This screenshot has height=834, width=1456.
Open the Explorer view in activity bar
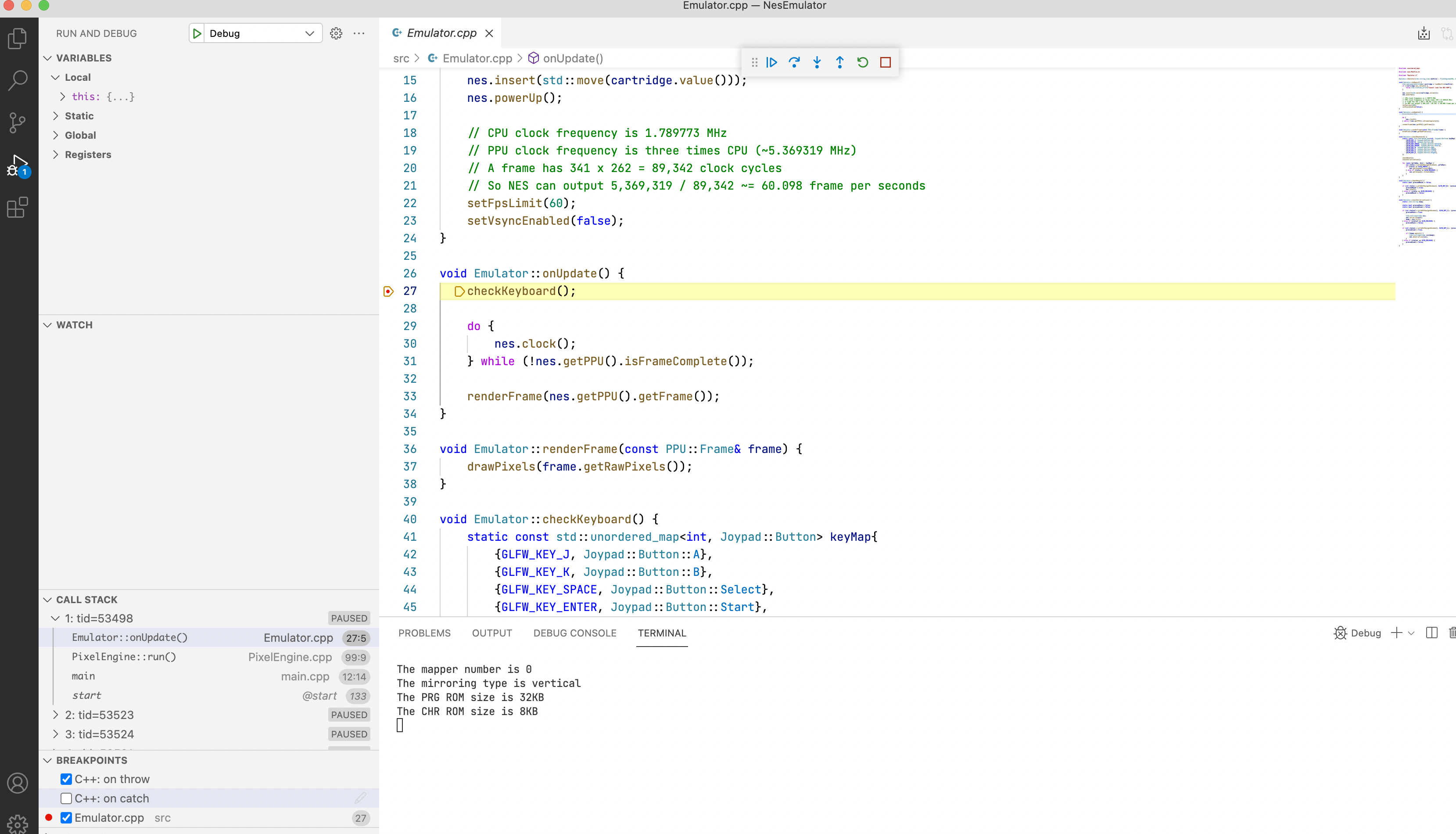18,38
